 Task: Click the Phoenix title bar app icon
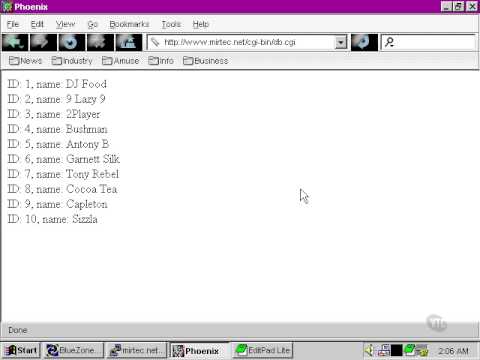click(x=7, y=7)
